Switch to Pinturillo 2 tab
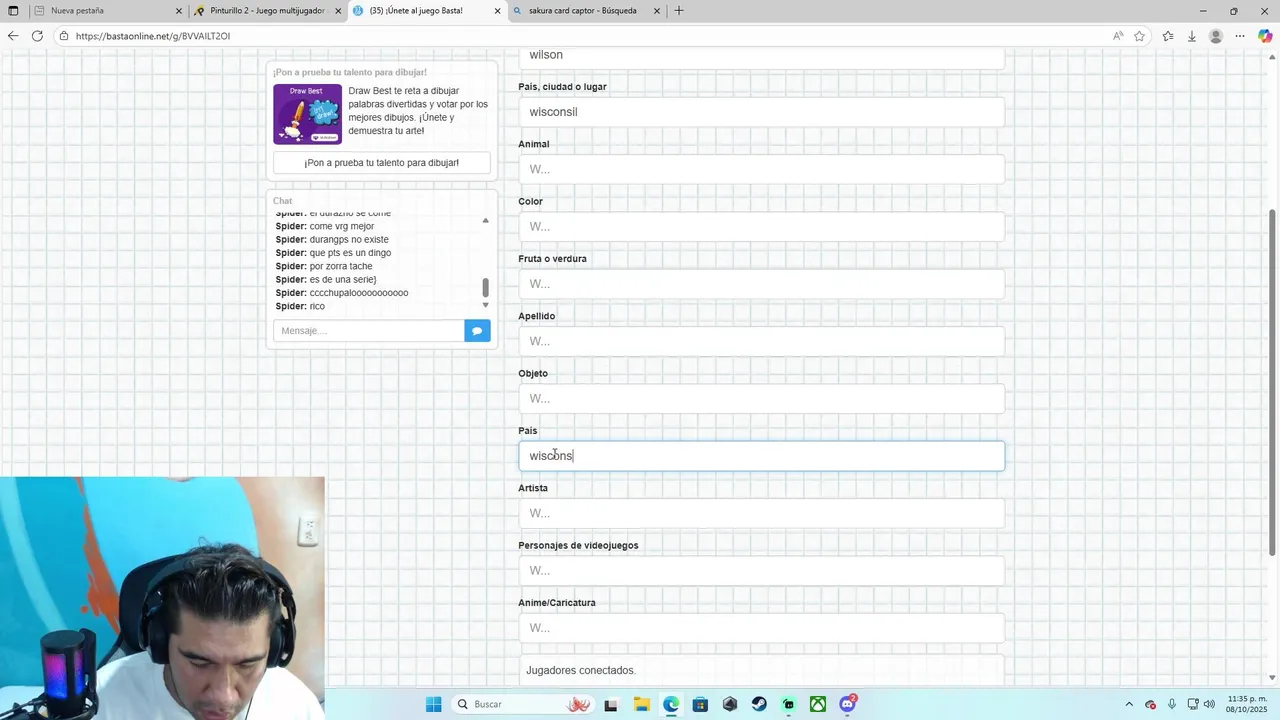Screen dimensions: 1280x720 (267, 11)
